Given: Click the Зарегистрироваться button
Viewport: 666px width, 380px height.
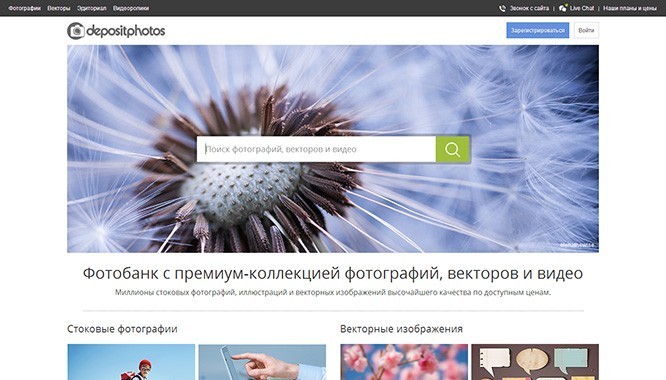Looking at the screenshot, I should point(538,30).
